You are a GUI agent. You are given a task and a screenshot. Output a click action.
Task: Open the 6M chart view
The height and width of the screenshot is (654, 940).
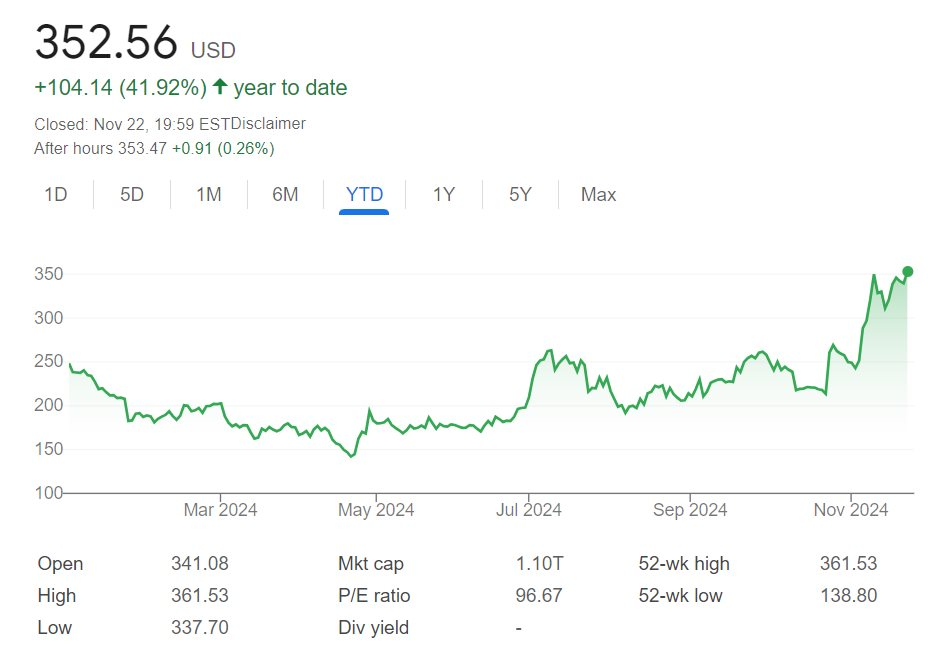pyautogui.click(x=285, y=194)
